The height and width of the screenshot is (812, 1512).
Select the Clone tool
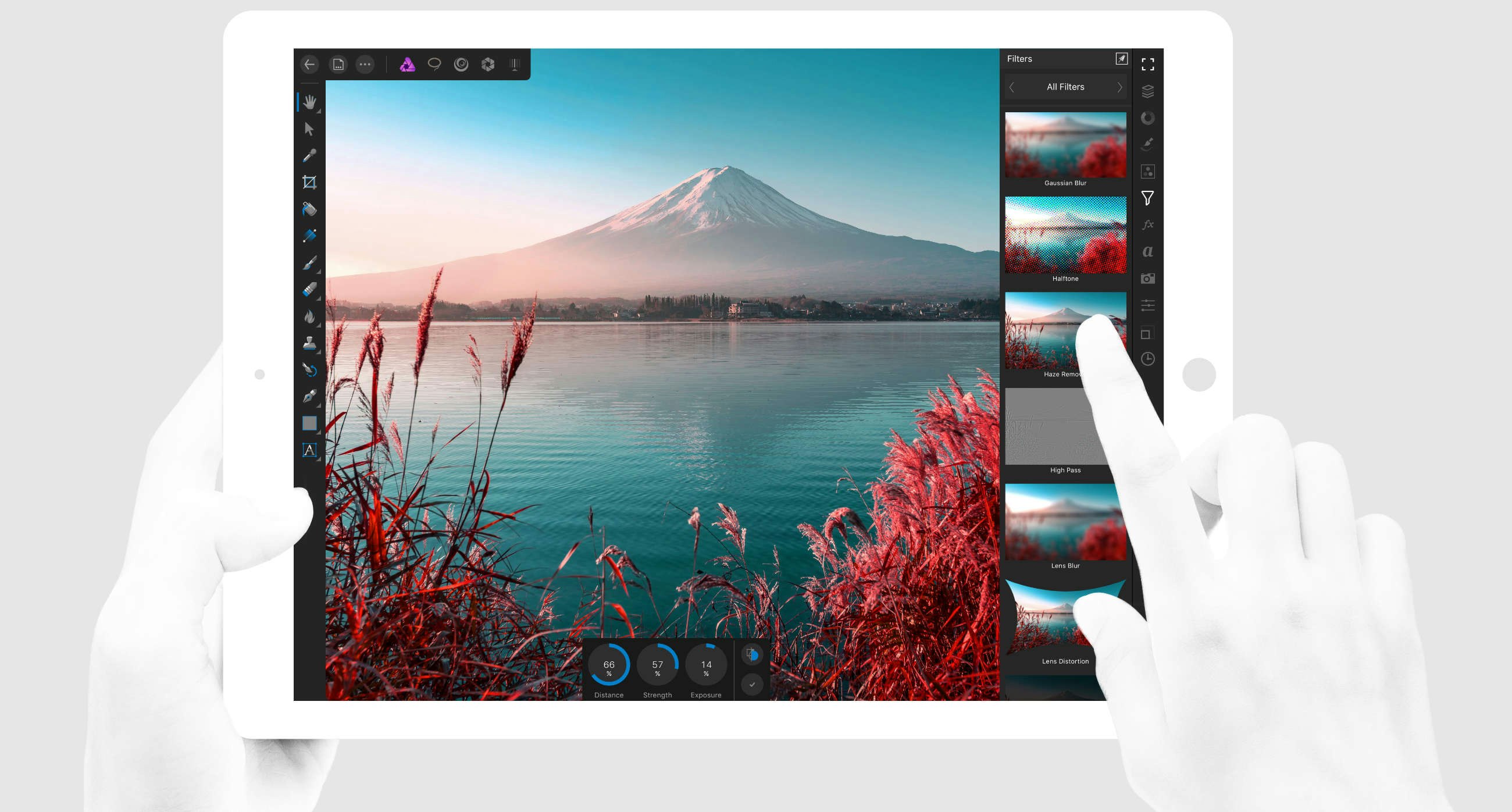coord(311,343)
